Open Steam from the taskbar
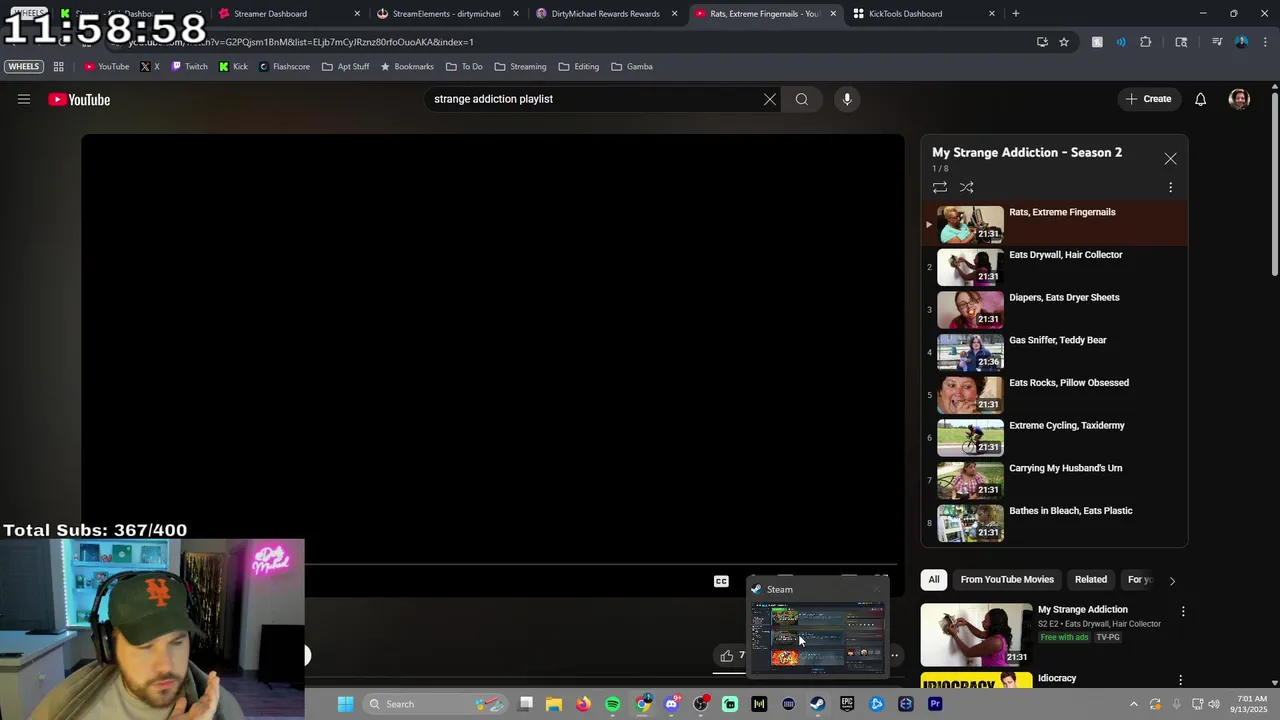This screenshot has width=1280, height=720. pyautogui.click(x=817, y=704)
